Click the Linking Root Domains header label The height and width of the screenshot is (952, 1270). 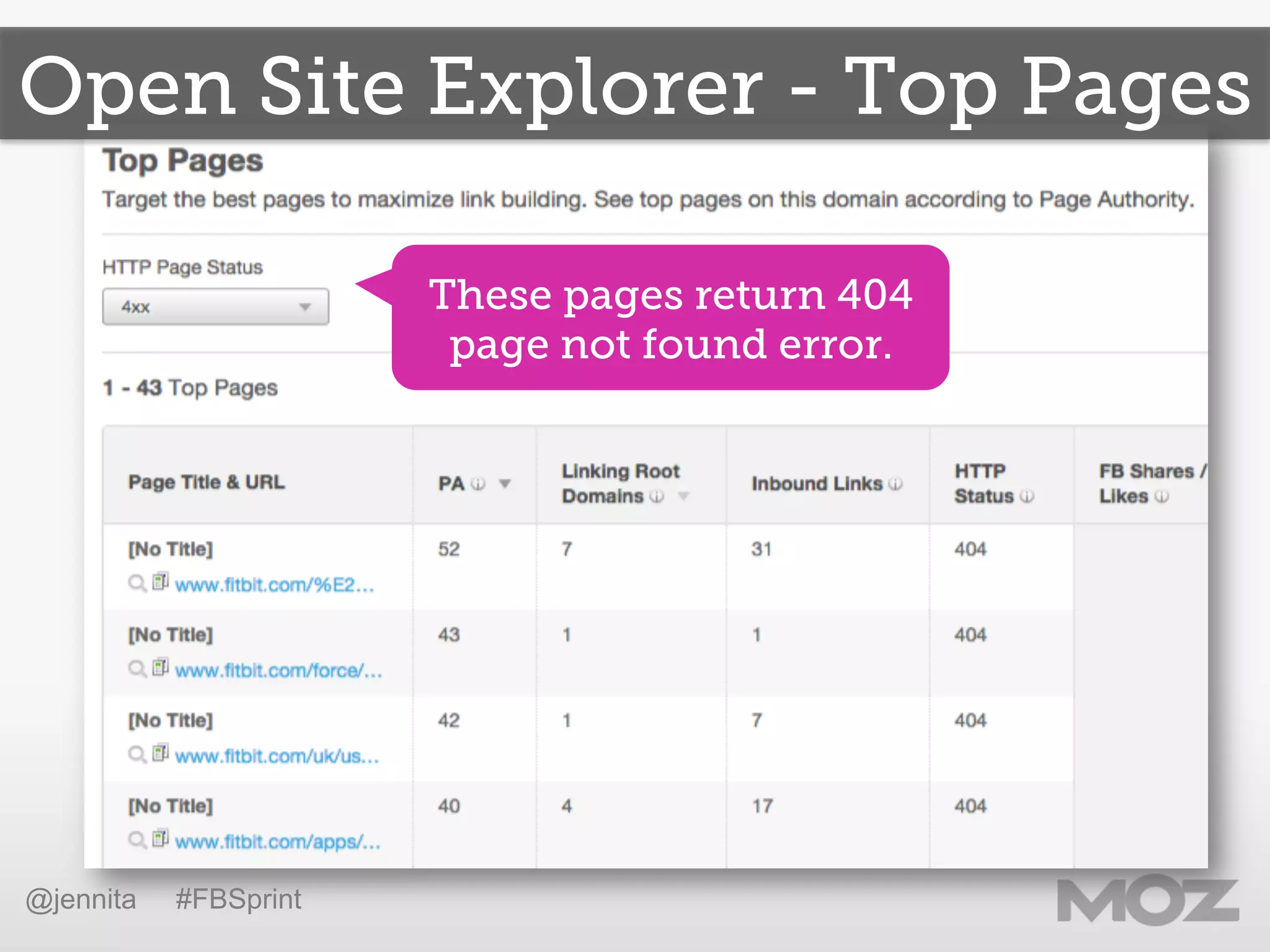pos(621,483)
